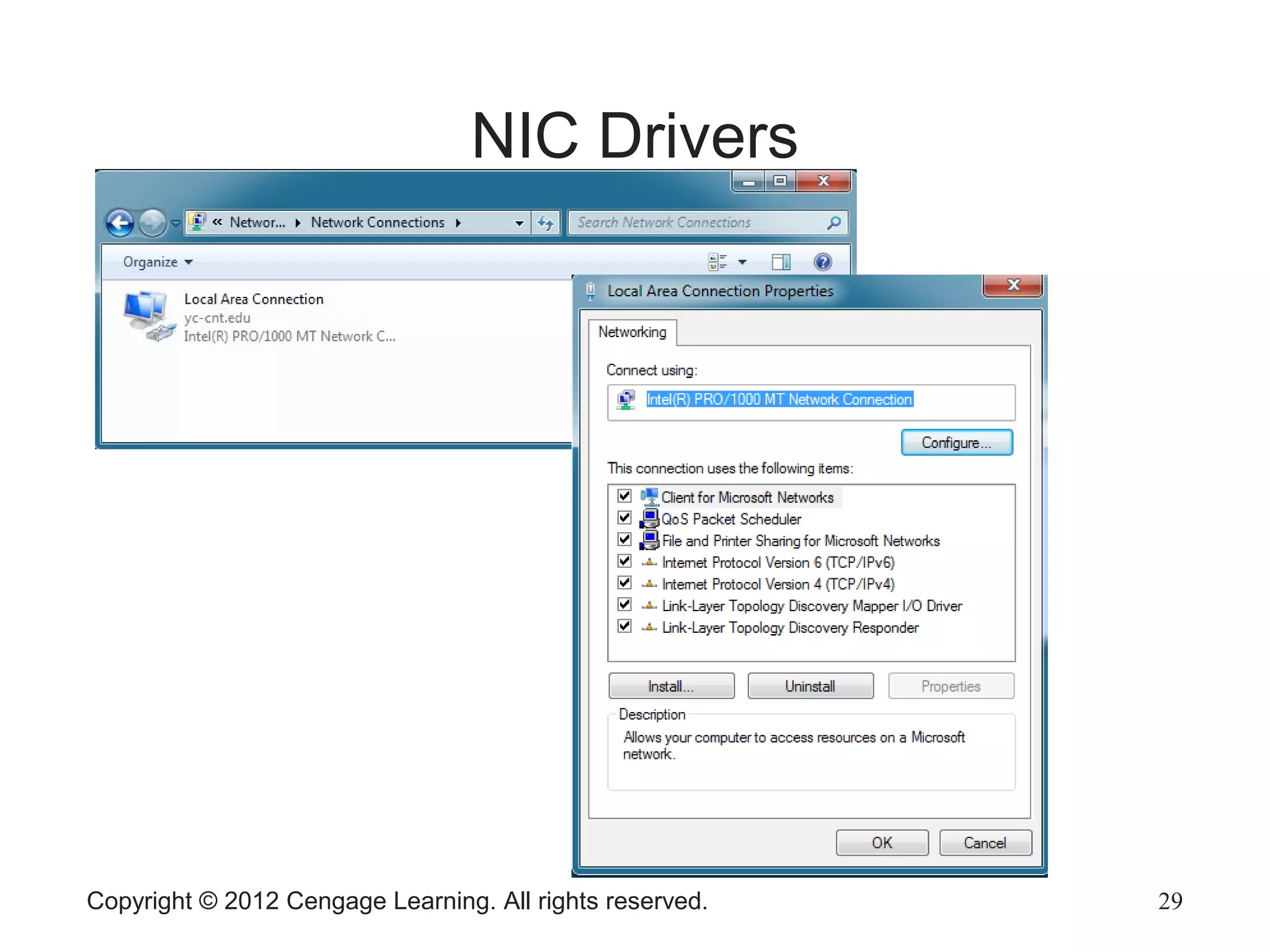Click the Client for Microsoft Networks icon

coord(649,497)
